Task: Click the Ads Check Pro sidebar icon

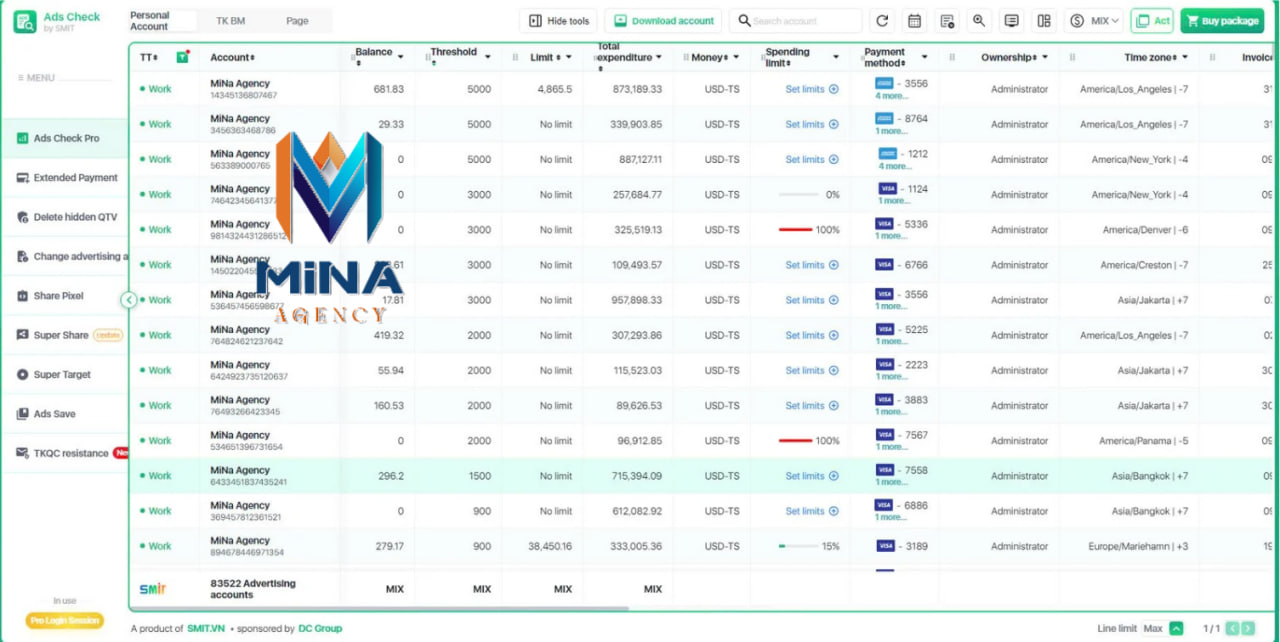Action: click(23, 138)
